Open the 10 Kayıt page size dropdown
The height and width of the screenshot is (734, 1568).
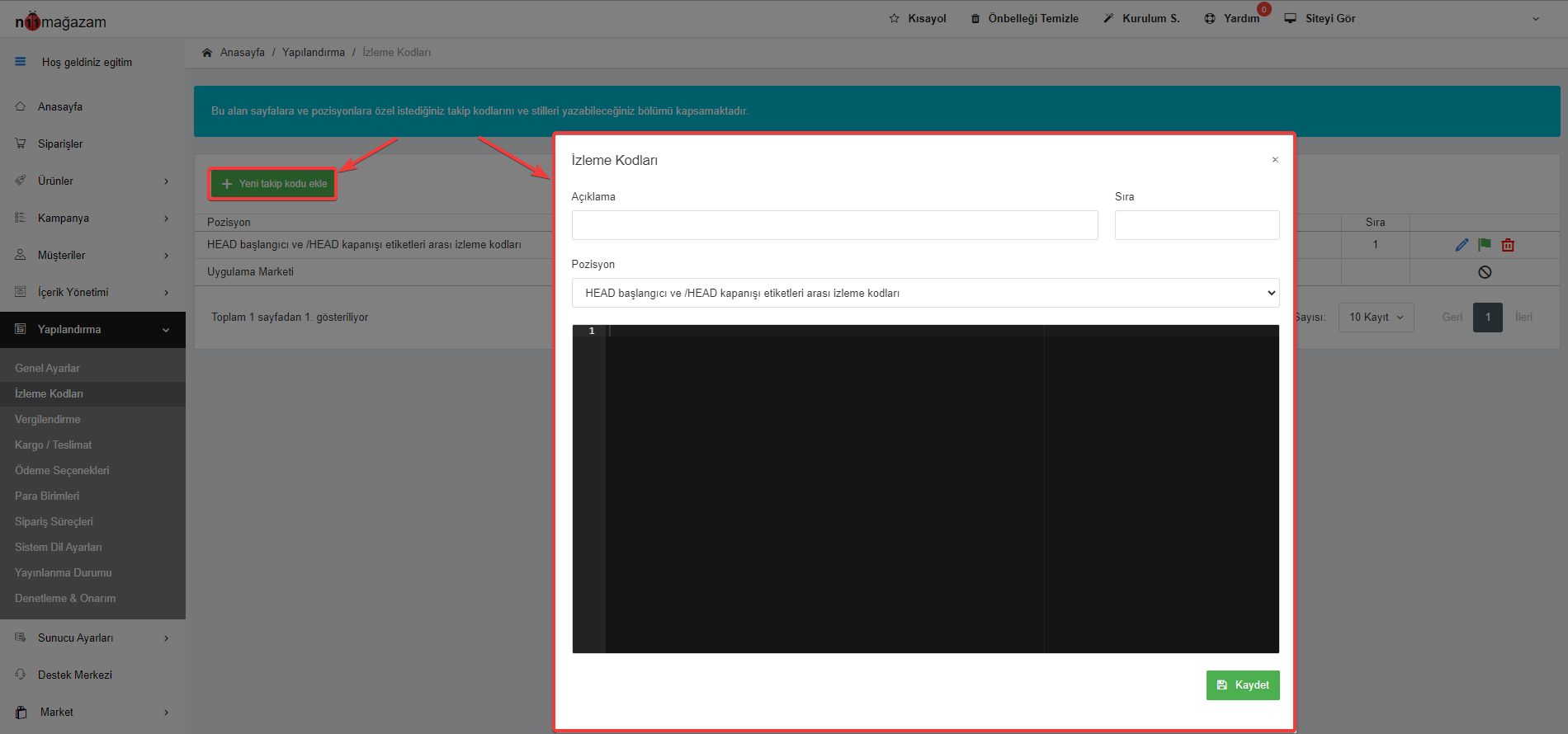pyautogui.click(x=1376, y=318)
